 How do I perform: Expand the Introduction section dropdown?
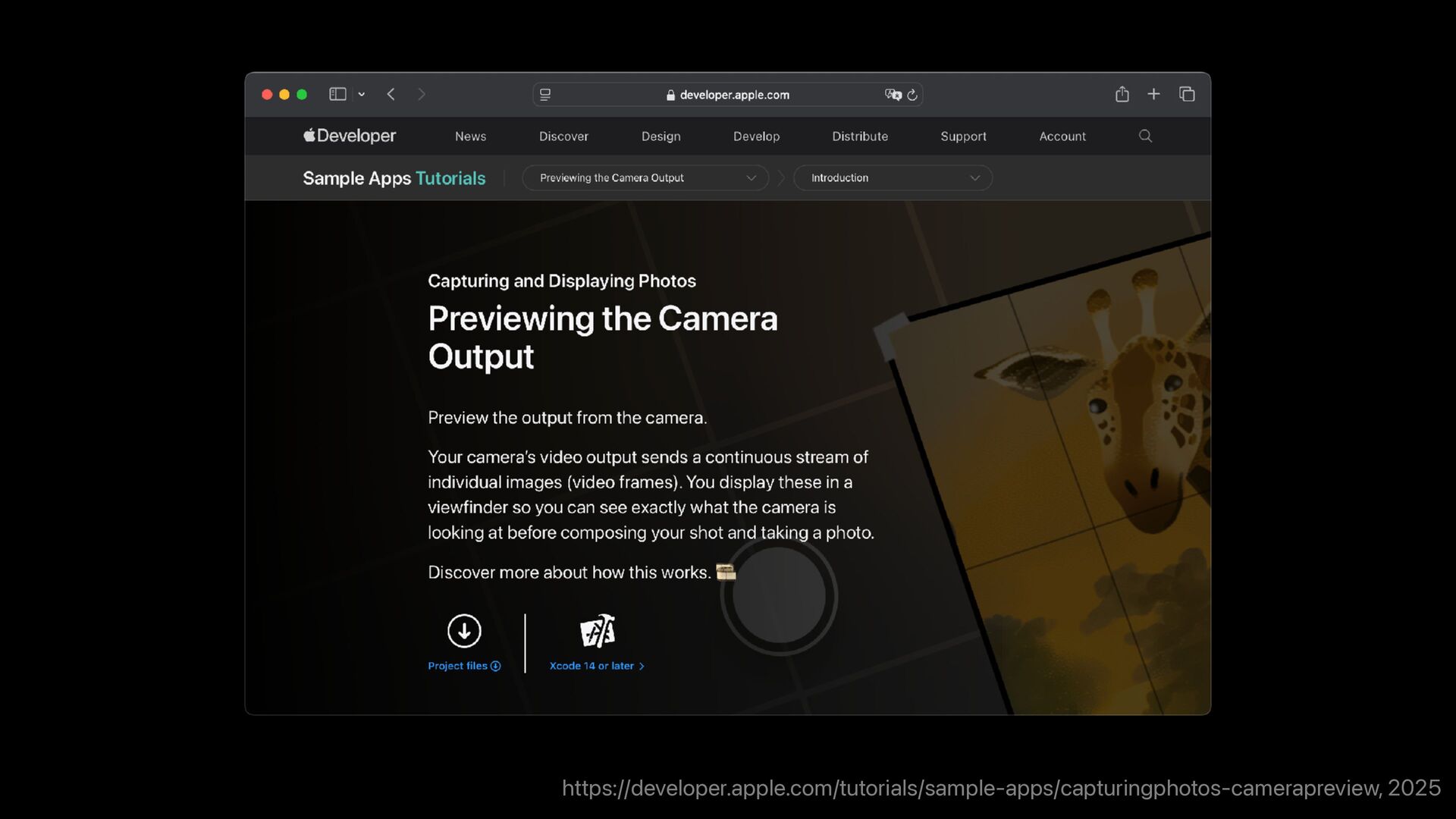pyautogui.click(x=893, y=177)
